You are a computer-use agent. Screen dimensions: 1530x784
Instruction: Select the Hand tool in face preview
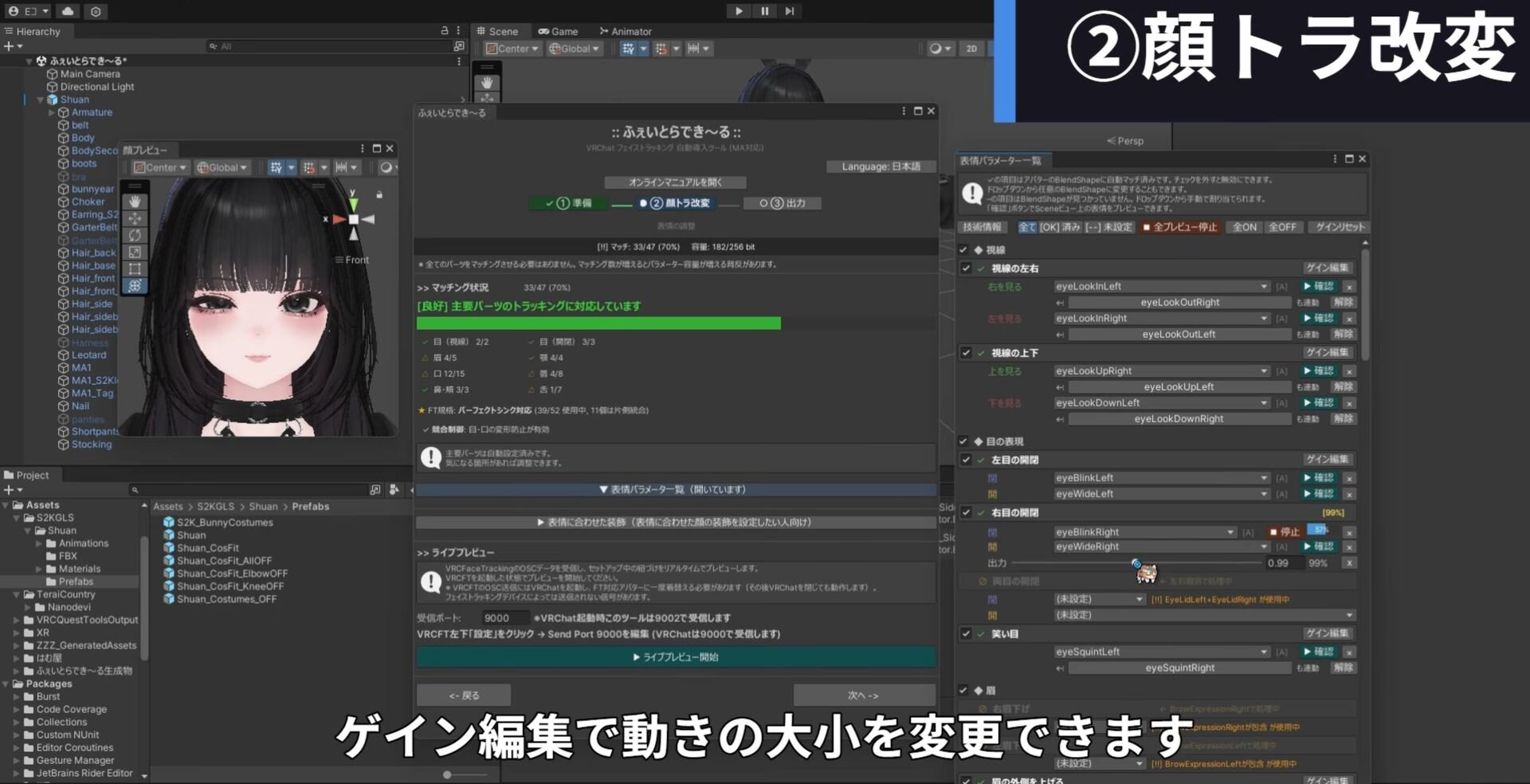coord(135,202)
